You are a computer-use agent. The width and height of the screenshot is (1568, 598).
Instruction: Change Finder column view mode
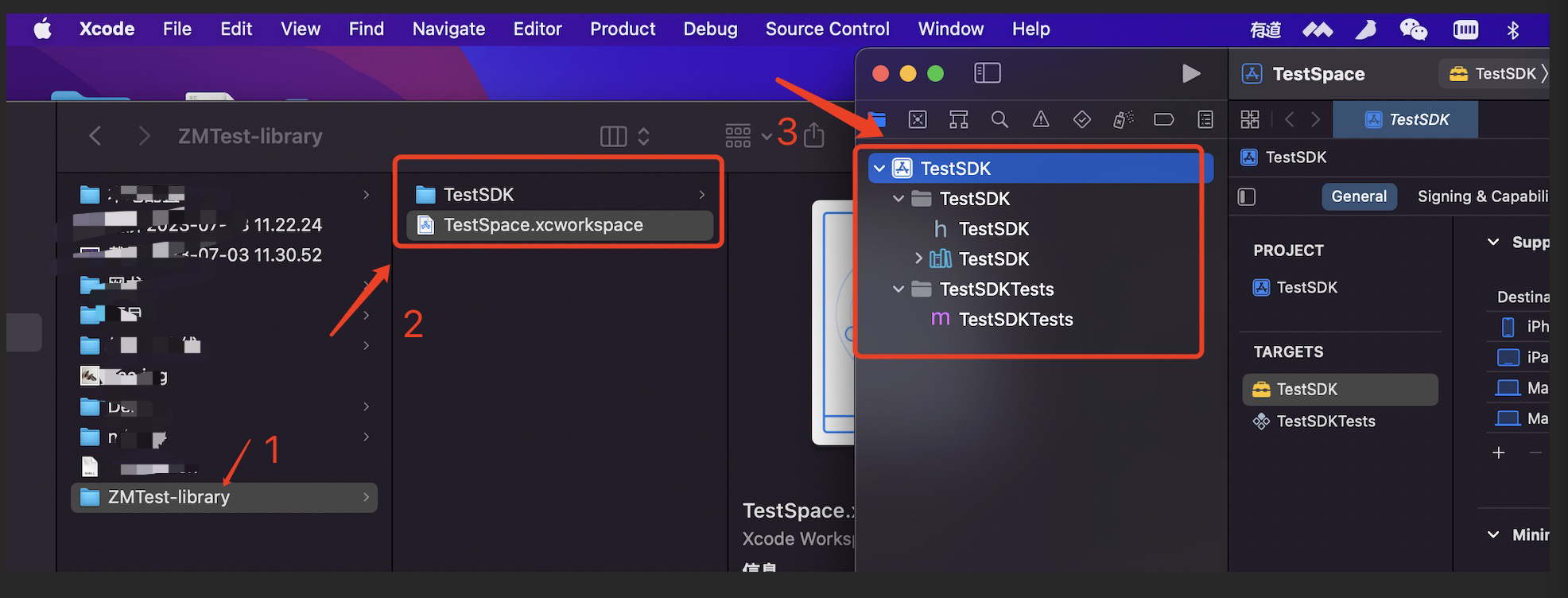coord(625,137)
